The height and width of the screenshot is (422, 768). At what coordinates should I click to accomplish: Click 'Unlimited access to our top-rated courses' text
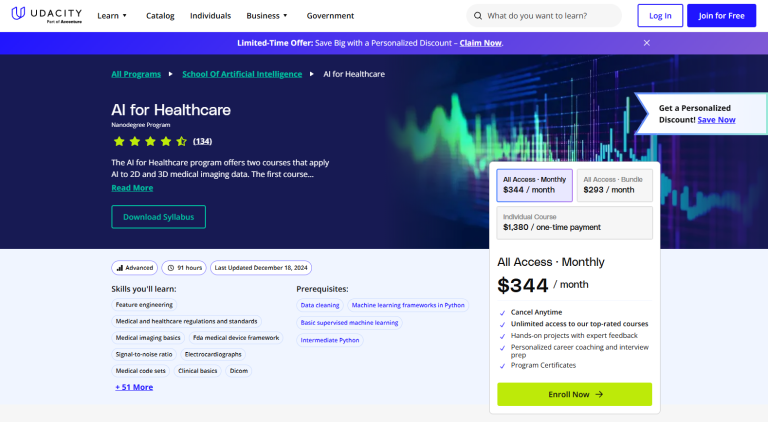(x=579, y=324)
